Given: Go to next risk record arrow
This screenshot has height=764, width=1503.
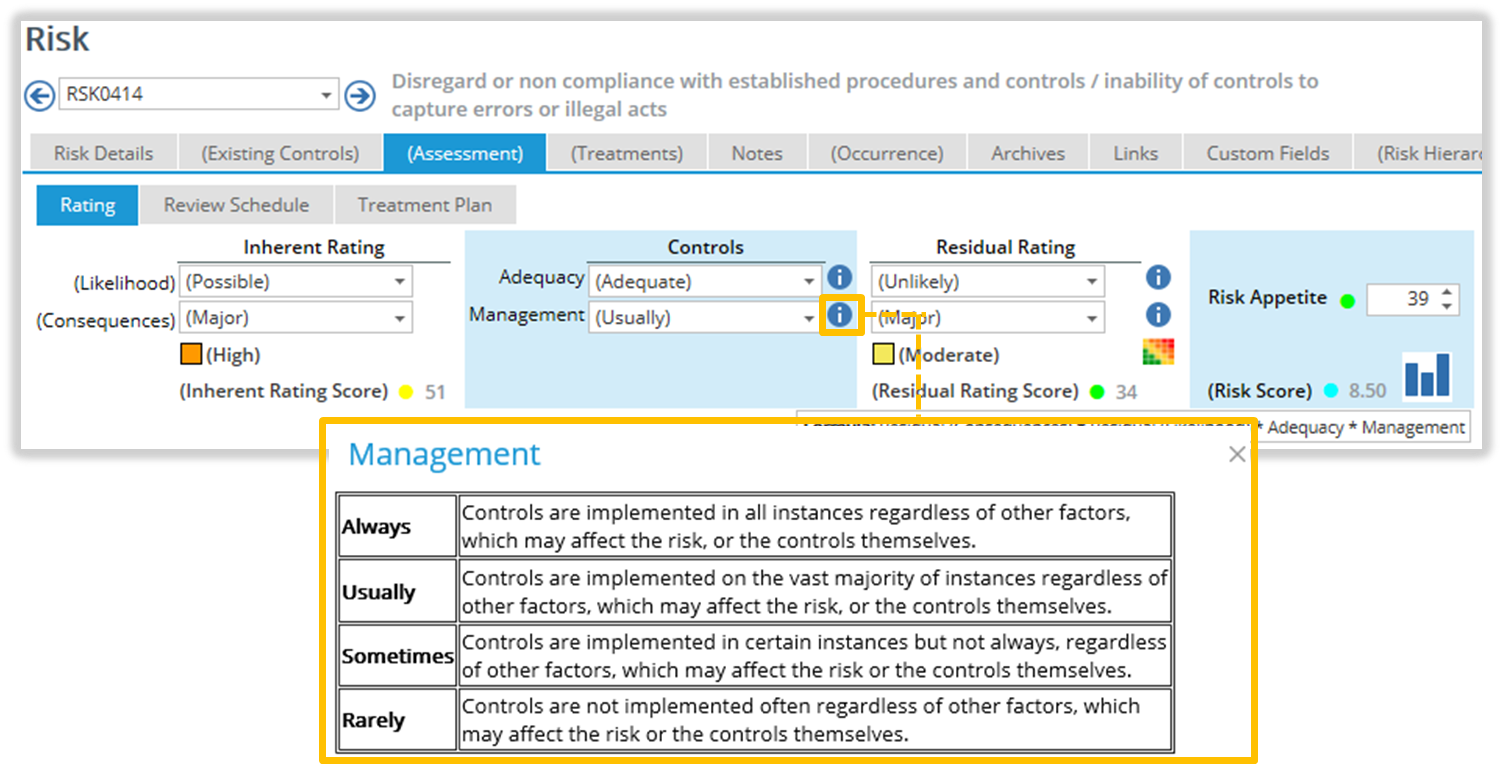Looking at the screenshot, I should click(x=359, y=96).
